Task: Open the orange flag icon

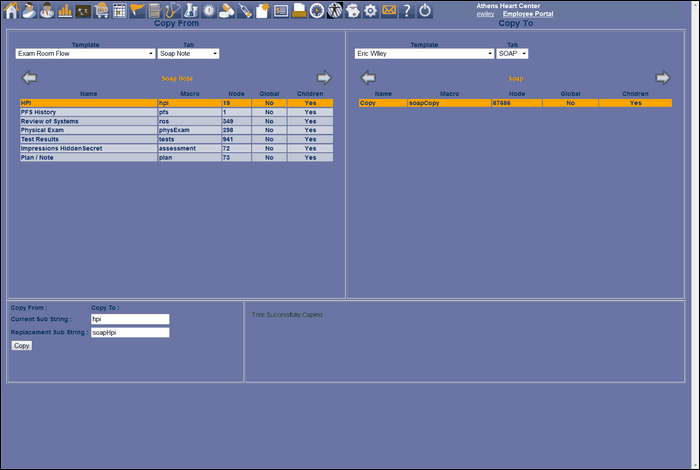Action: [x=137, y=10]
